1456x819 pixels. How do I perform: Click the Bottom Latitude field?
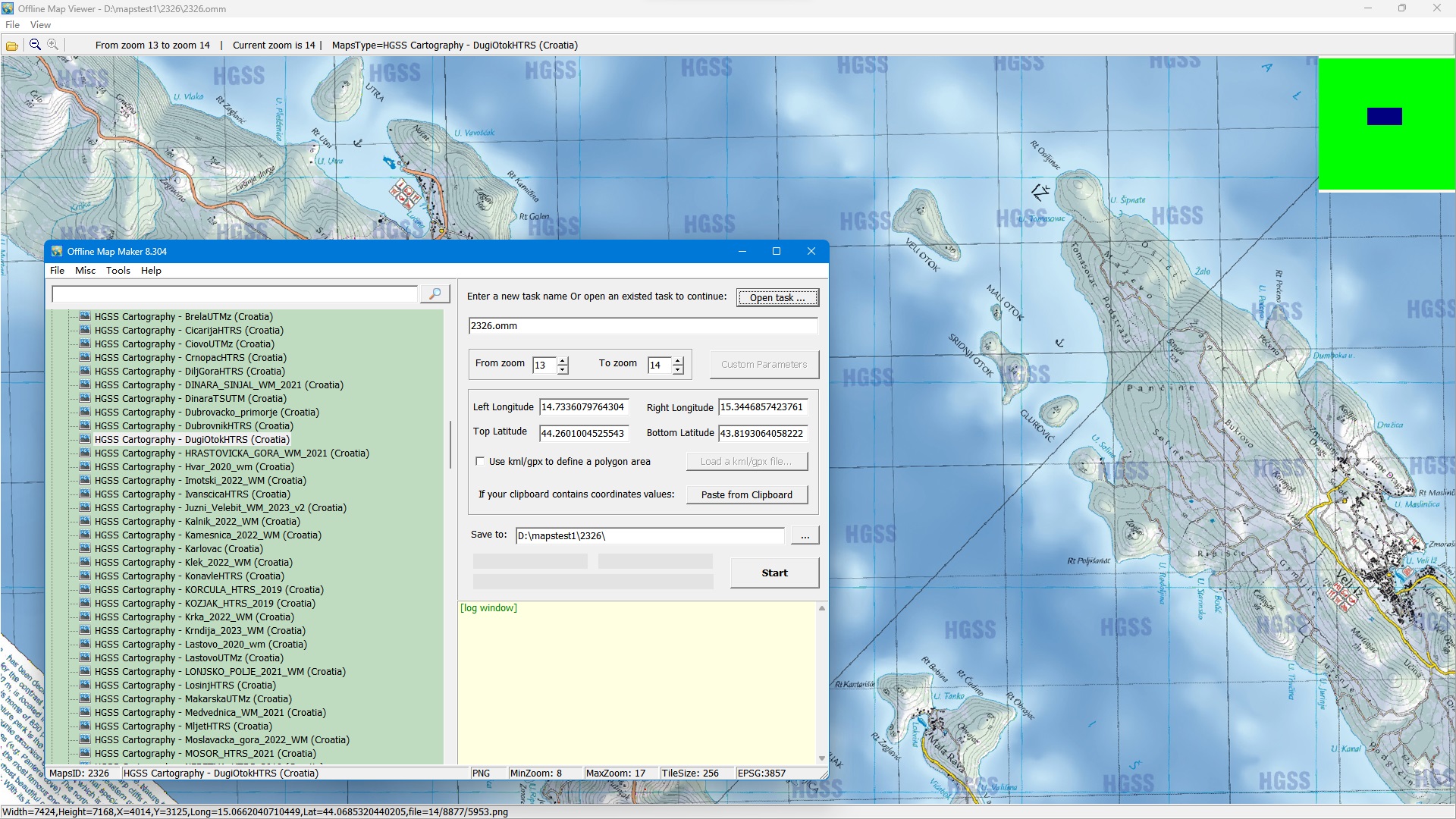click(763, 433)
